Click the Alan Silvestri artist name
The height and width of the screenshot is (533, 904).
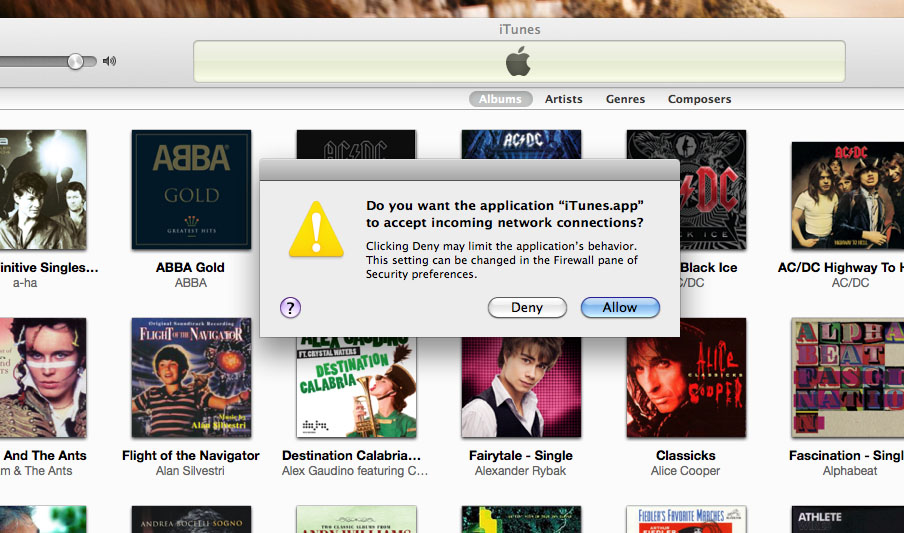click(190, 471)
